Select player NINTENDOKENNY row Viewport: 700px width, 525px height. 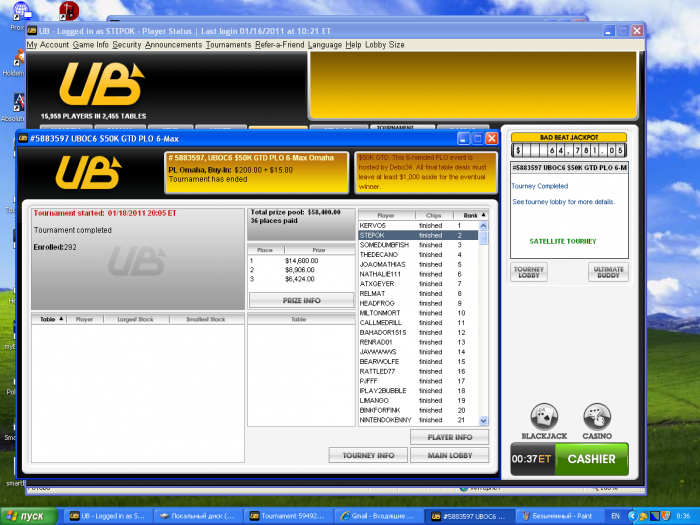pos(418,420)
